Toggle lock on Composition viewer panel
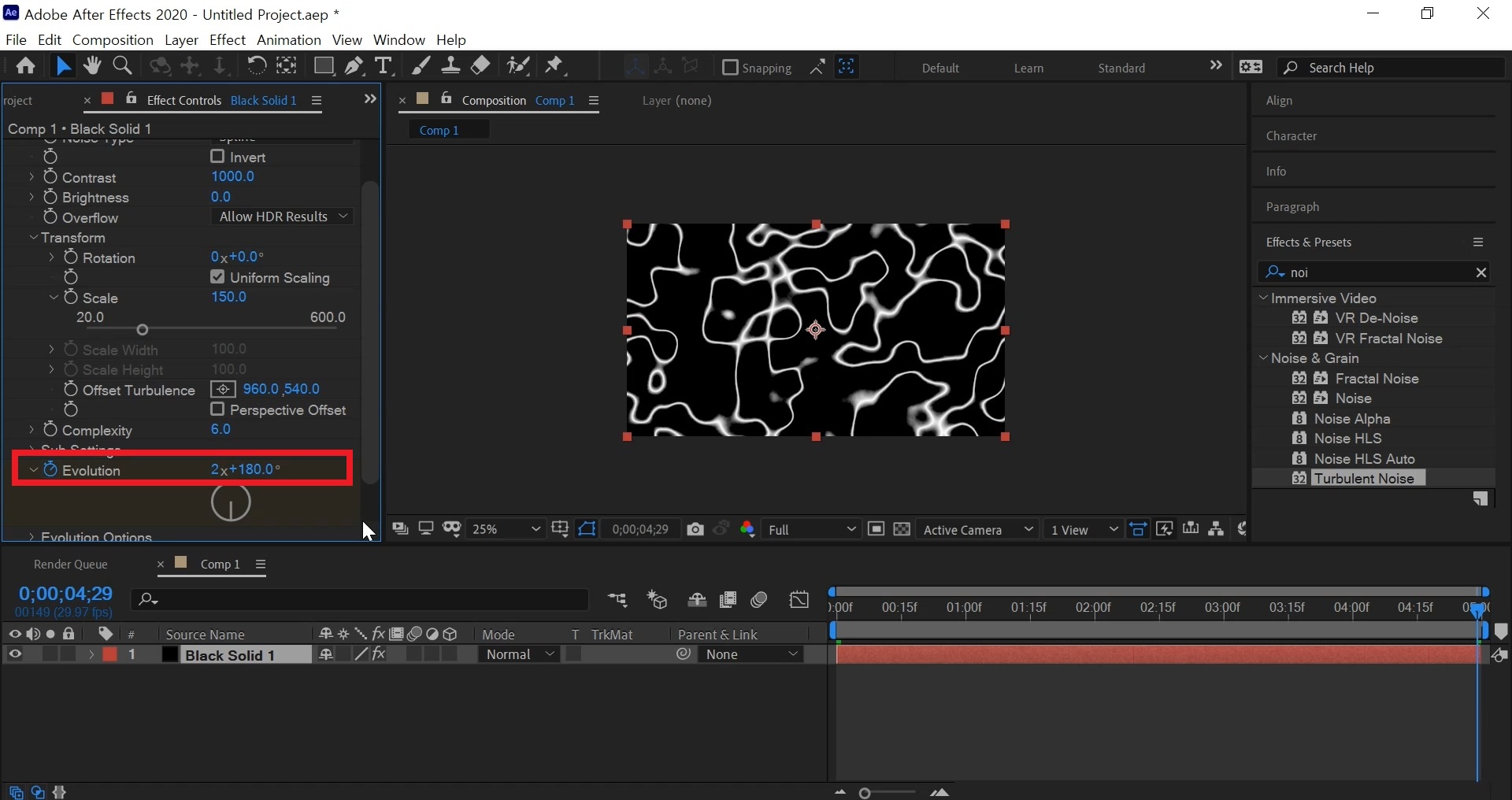Image resolution: width=1512 pixels, height=800 pixels. click(x=447, y=99)
